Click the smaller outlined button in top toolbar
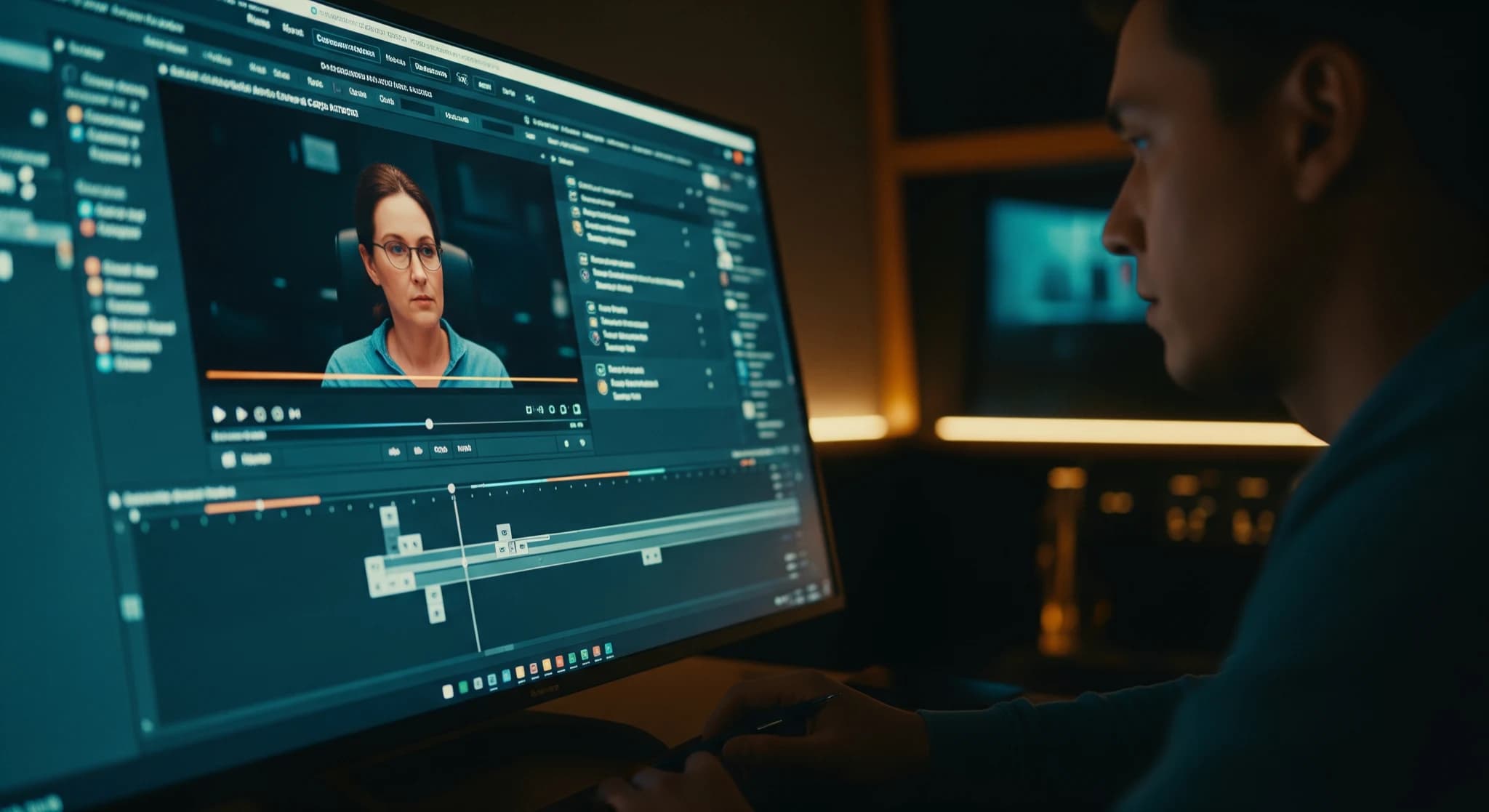This screenshot has width=1489, height=812. (x=429, y=68)
